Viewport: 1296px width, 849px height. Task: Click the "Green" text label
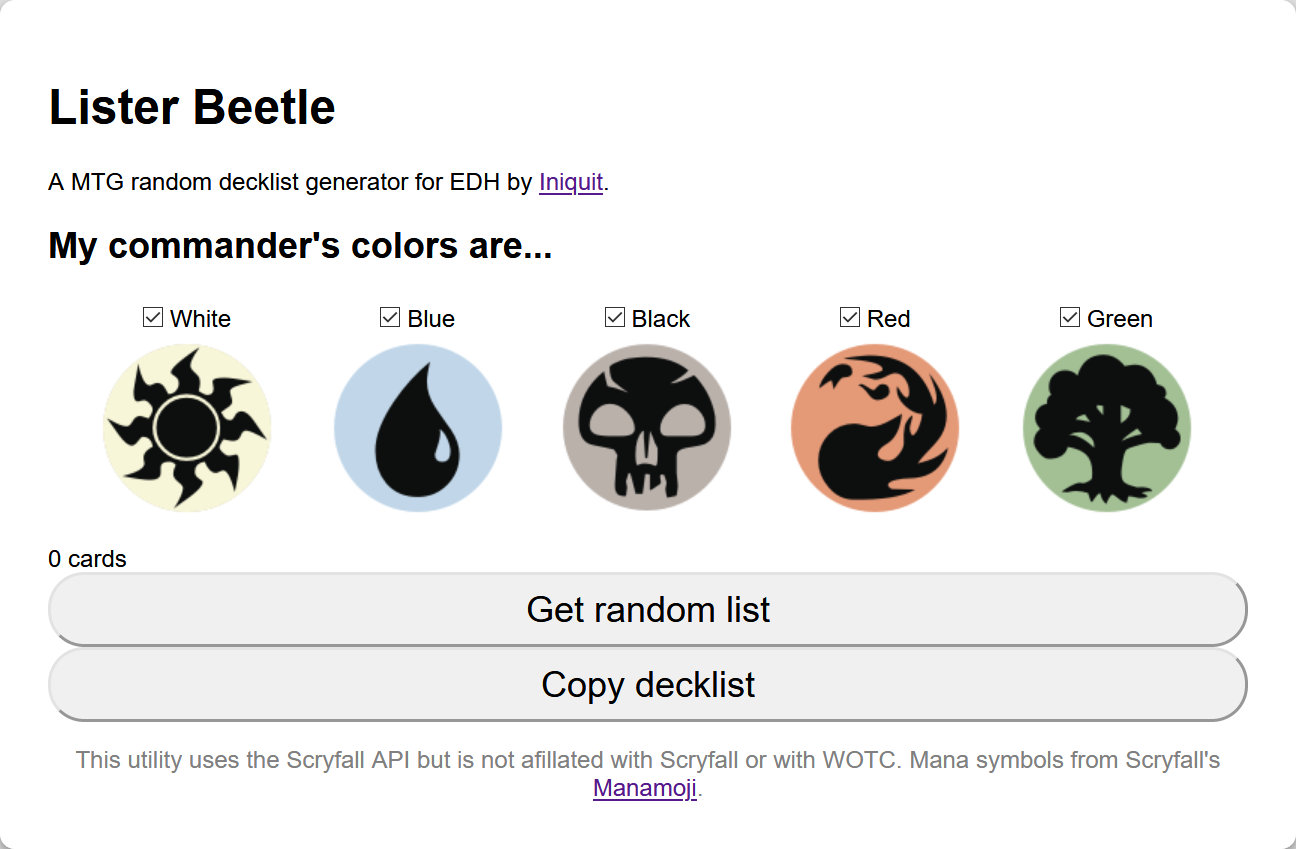click(x=1120, y=319)
